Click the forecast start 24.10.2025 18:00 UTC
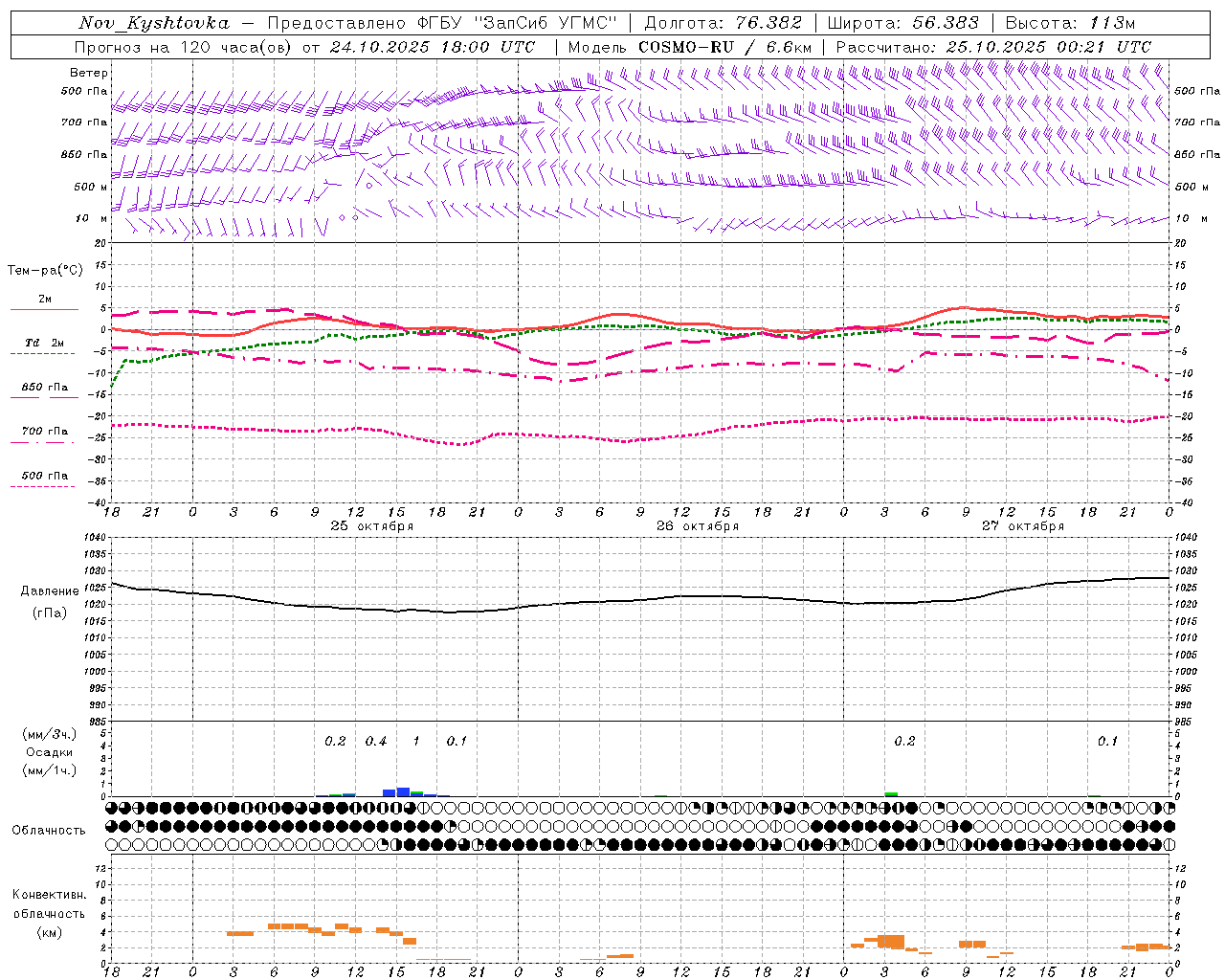This screenshot has width=1225, height=980. [433, 47]
